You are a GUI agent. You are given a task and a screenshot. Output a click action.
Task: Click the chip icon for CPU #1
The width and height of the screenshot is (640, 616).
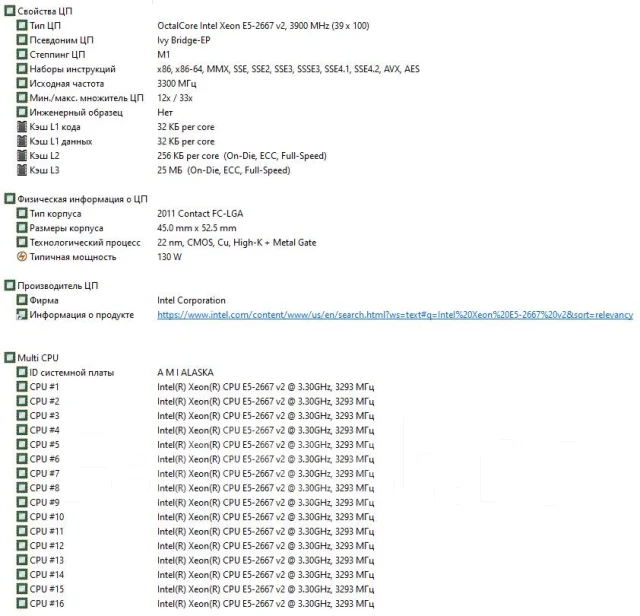pyautogui.click(x=22, y=387)
